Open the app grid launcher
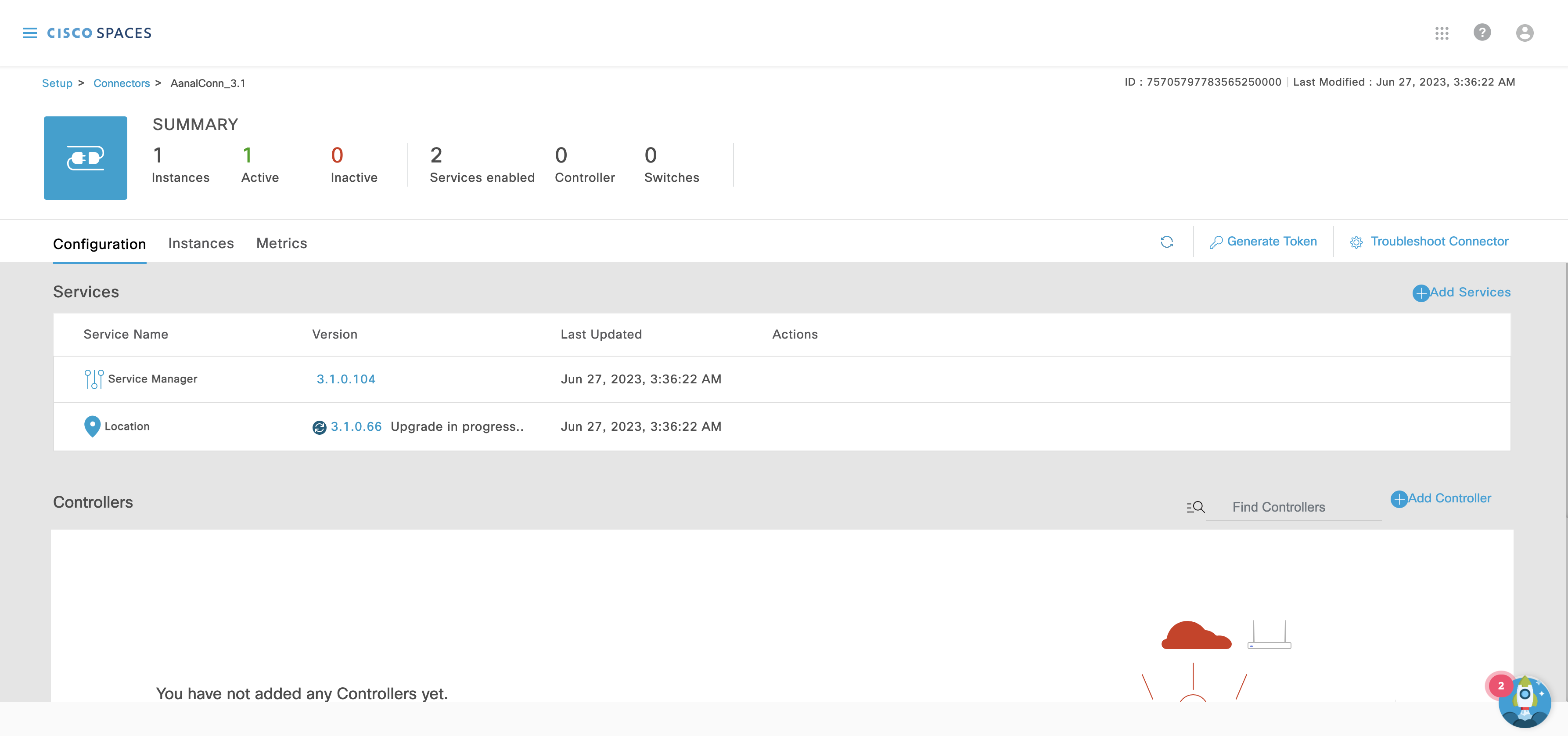The height and width of the screenshot is (736, 1568). pyautogui.click(x=1442, y=33)
